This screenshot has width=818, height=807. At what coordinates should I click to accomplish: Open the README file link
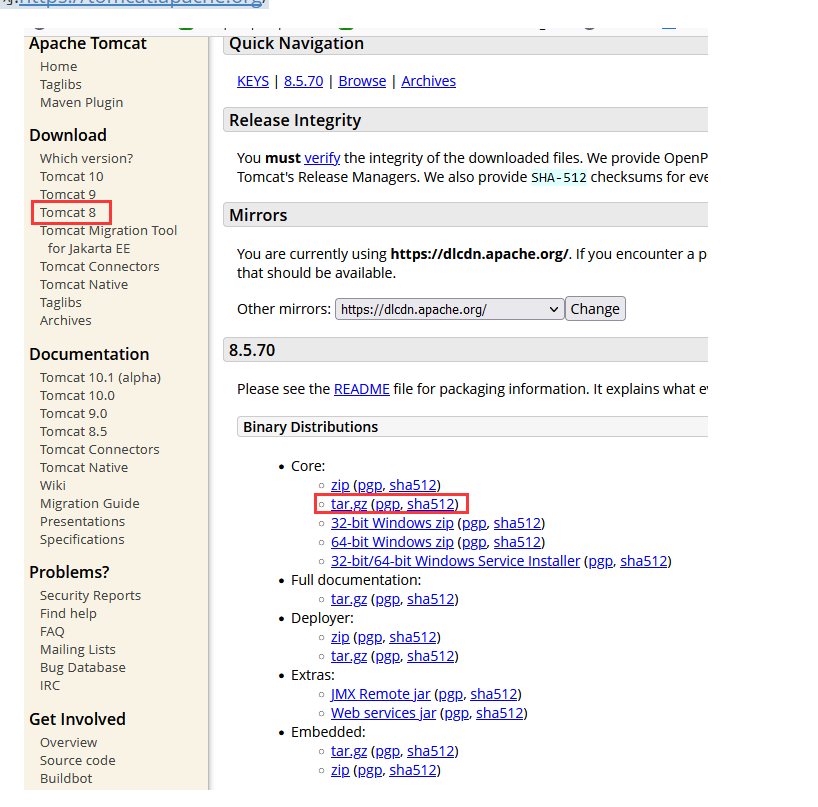click(362, 389)
